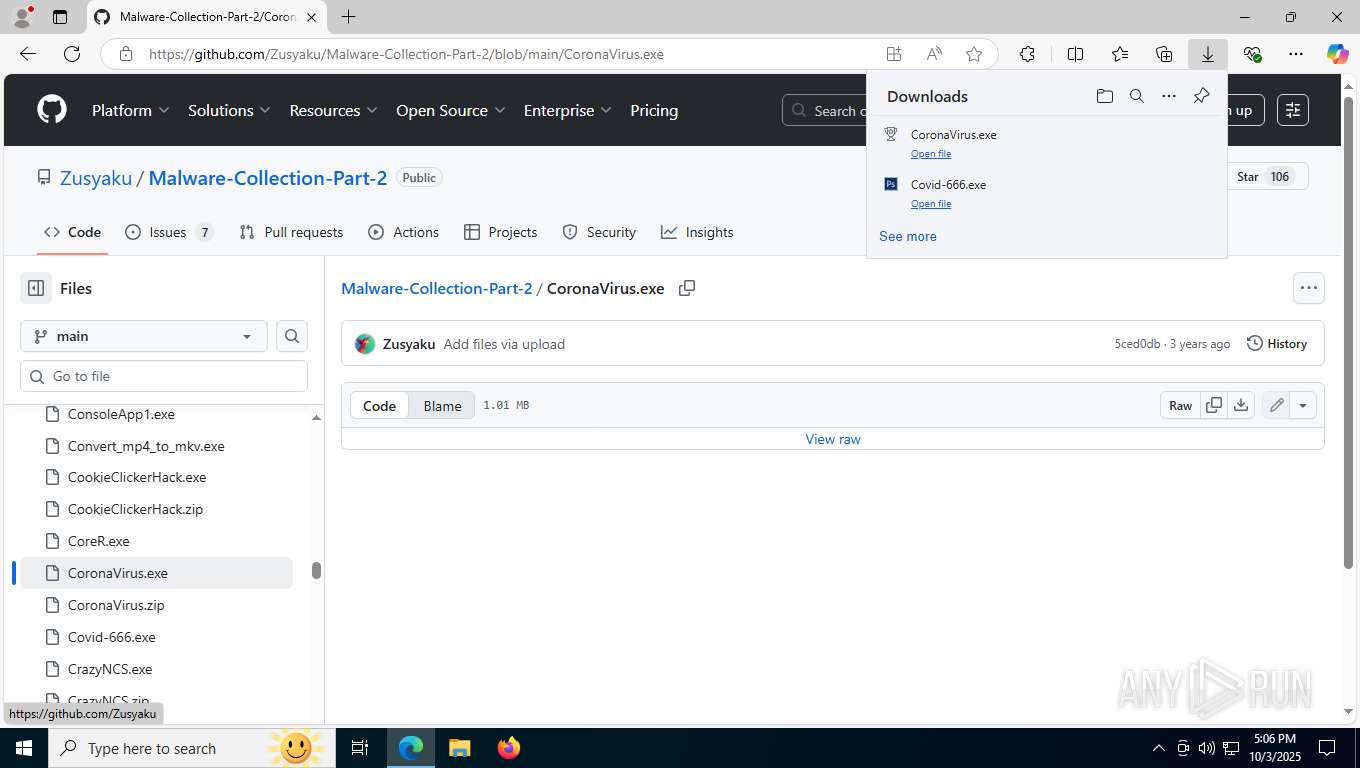
Task: Expand Solutions dropdown menu
Action: 229,110
